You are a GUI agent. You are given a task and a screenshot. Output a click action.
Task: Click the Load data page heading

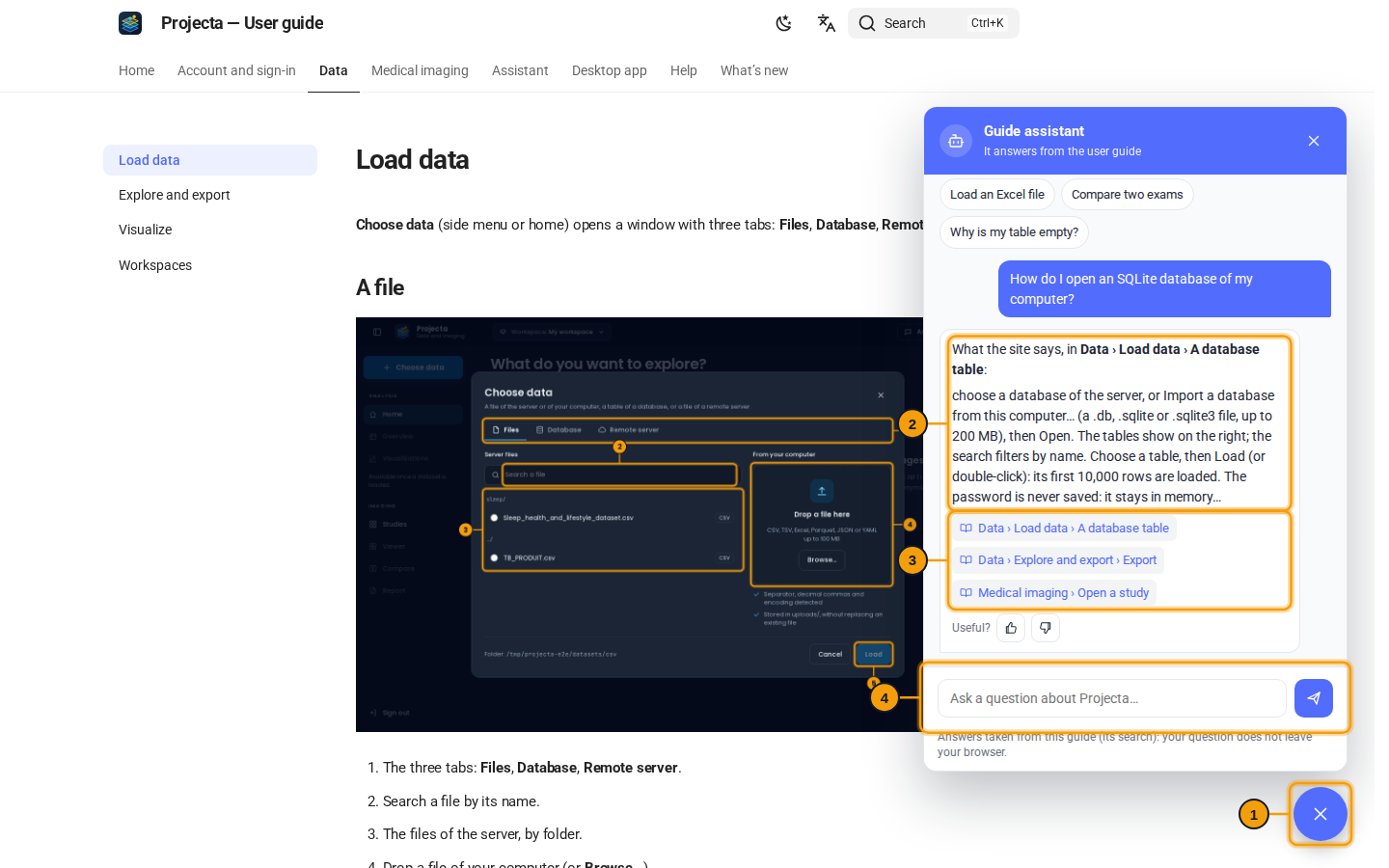pyautogui.click(x=413, y=160)
